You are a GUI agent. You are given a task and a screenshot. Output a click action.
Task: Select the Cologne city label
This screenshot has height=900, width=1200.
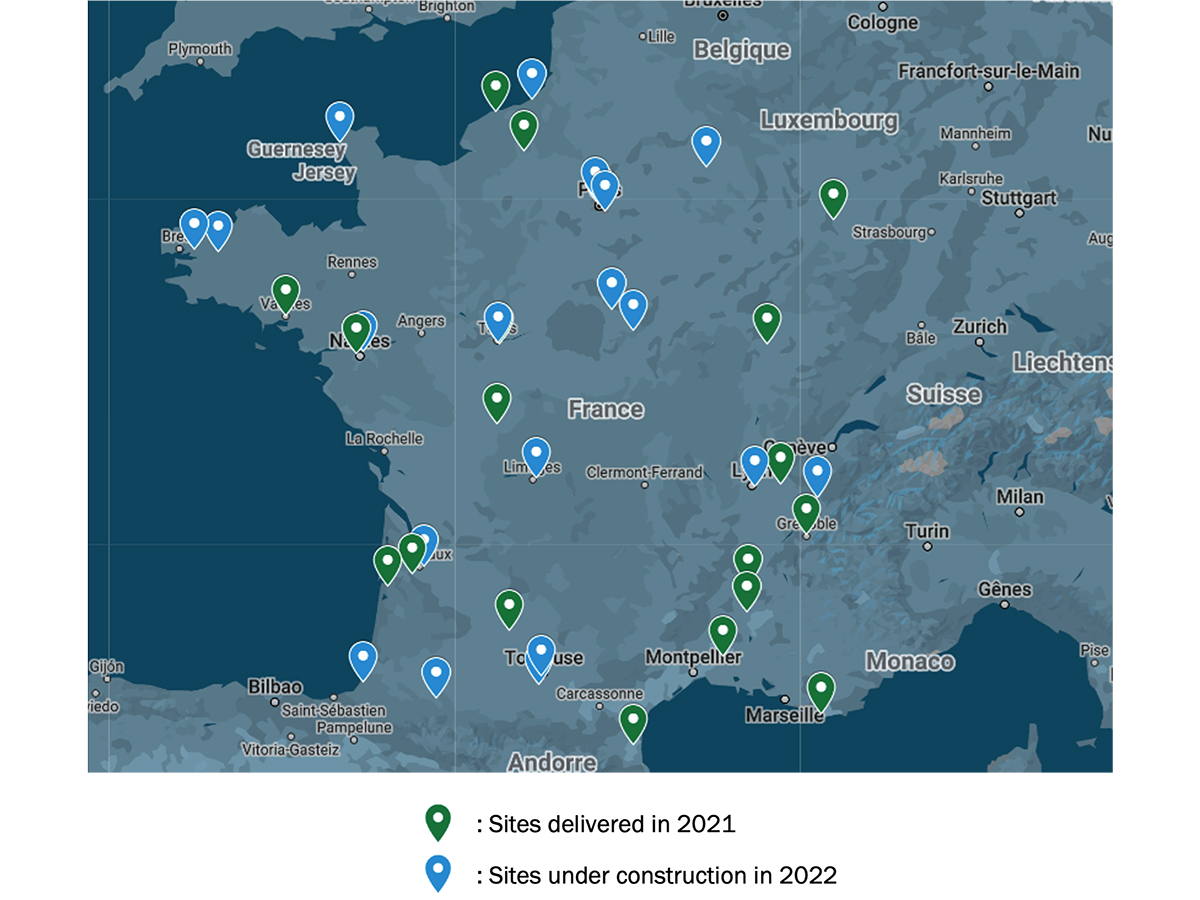click(883, 22)
